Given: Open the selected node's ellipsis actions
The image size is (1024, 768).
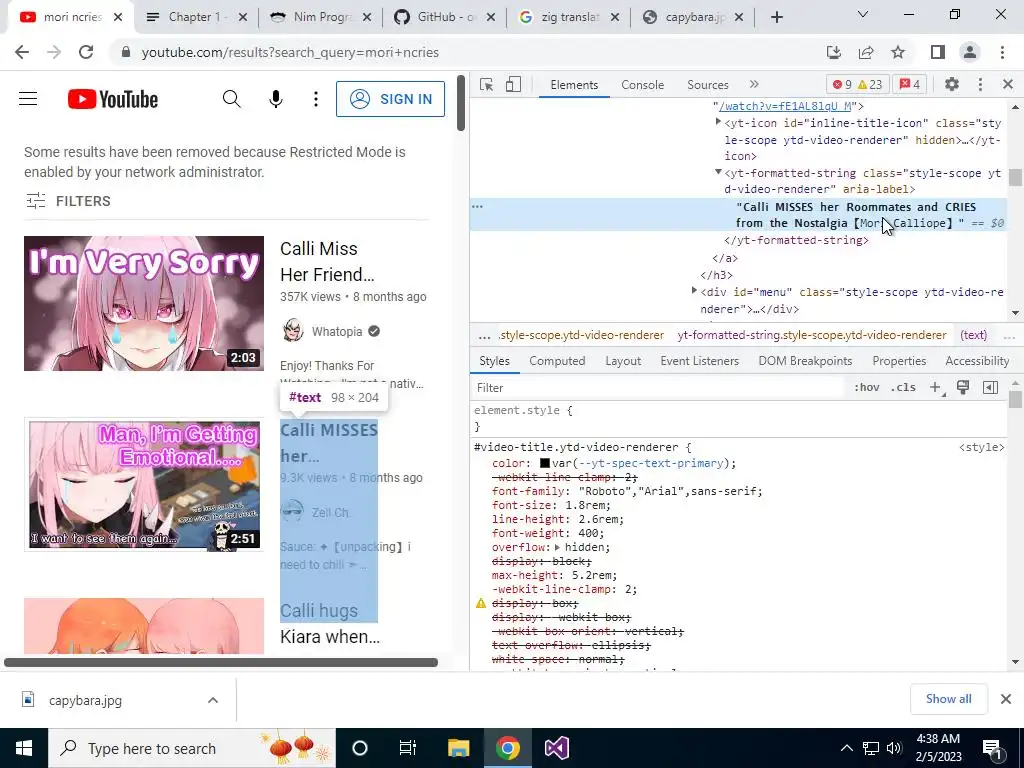Looking at the screenshot, I should pos(477,206).
